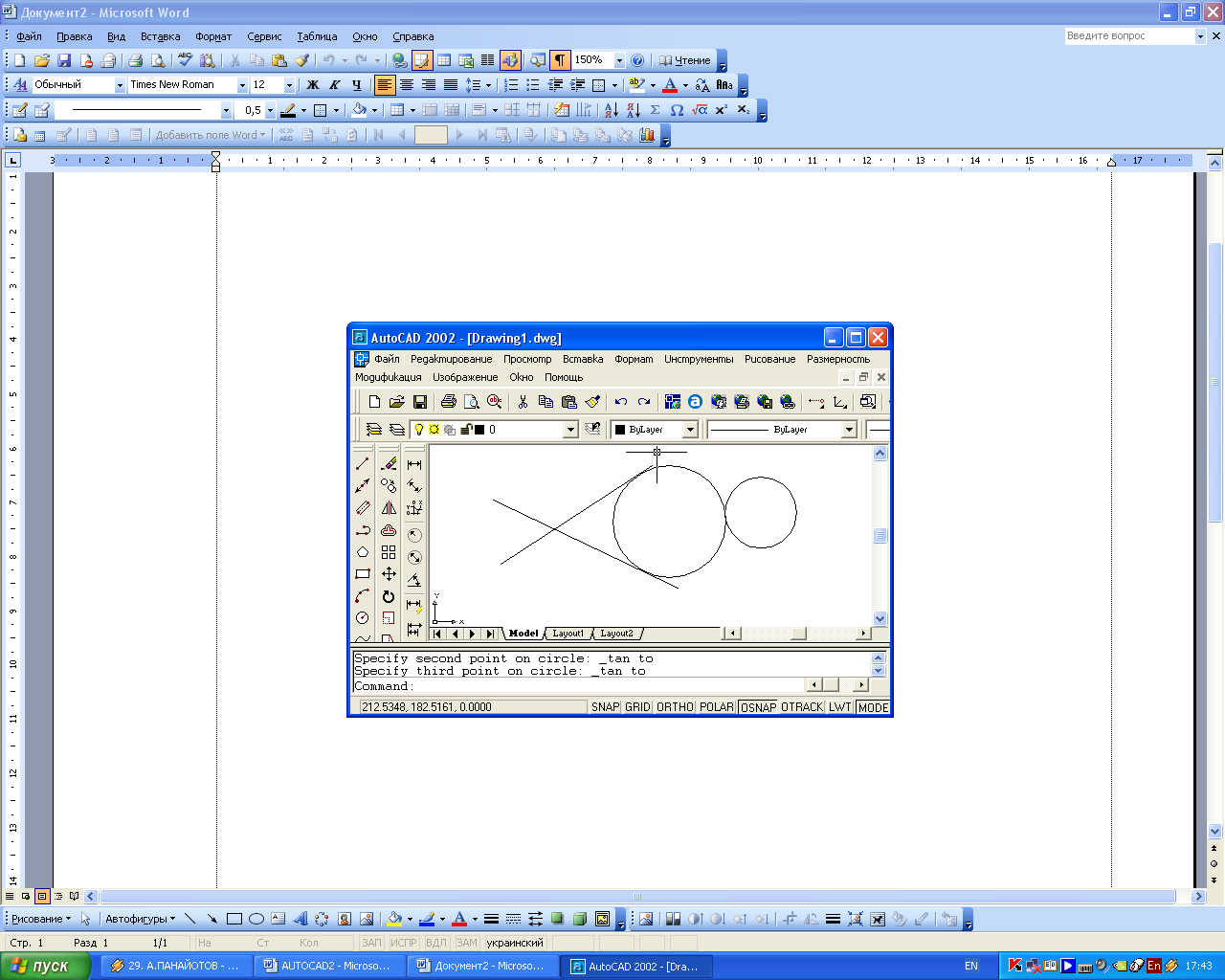Viewport: 1225px width, 980px height.
Task: Apply superscript x² formatting
Action: (722, 110)
